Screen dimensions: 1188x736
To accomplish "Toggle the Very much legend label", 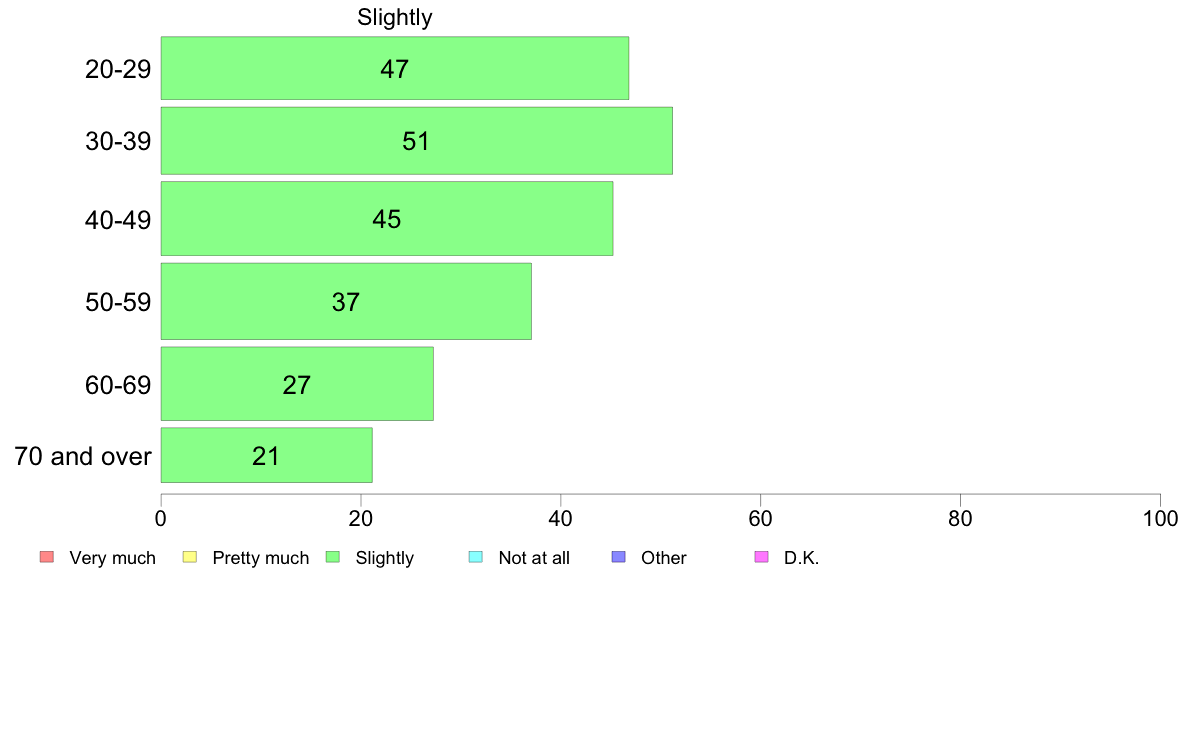I will [x=112, y=558].
